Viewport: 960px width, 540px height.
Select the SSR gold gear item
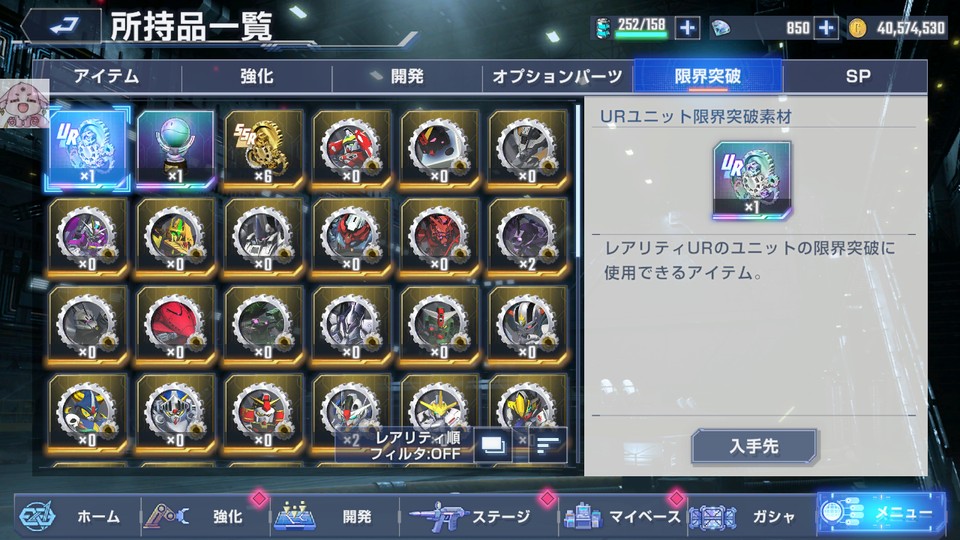tap(264, 149)
